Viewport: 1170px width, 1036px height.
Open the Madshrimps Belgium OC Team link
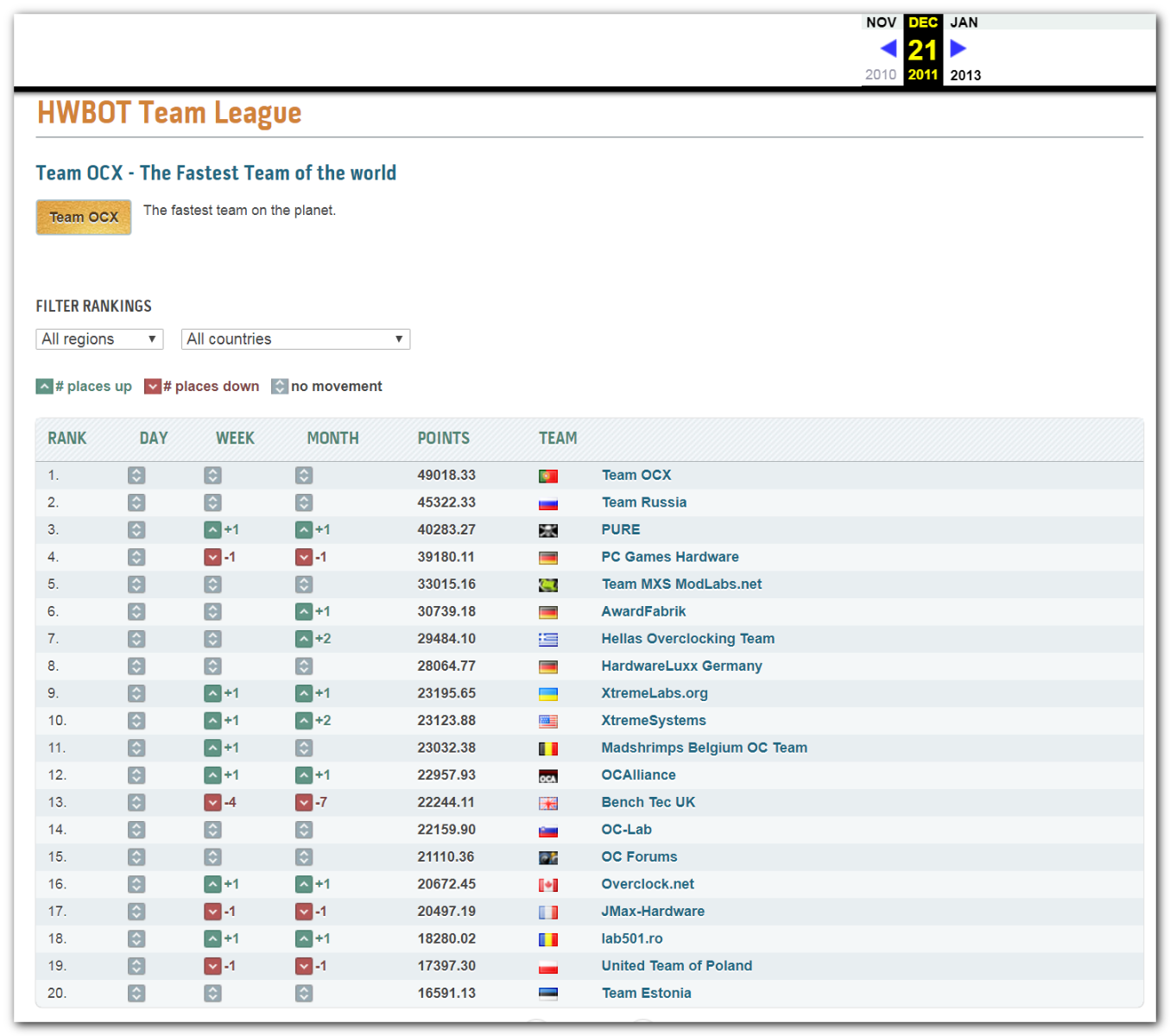pos(705,749)
